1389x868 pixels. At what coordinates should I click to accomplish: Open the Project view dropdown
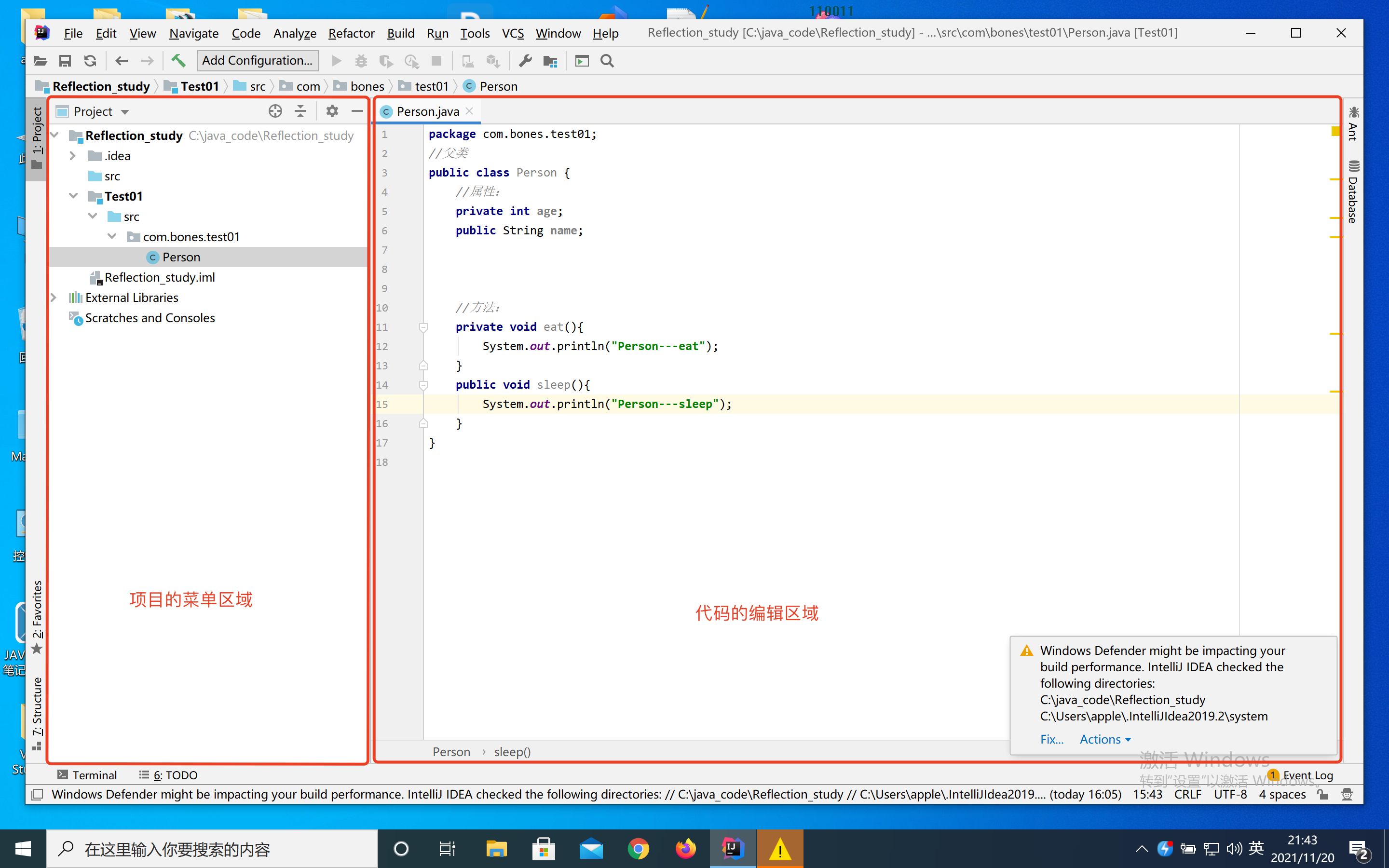(x=124, y=112)
